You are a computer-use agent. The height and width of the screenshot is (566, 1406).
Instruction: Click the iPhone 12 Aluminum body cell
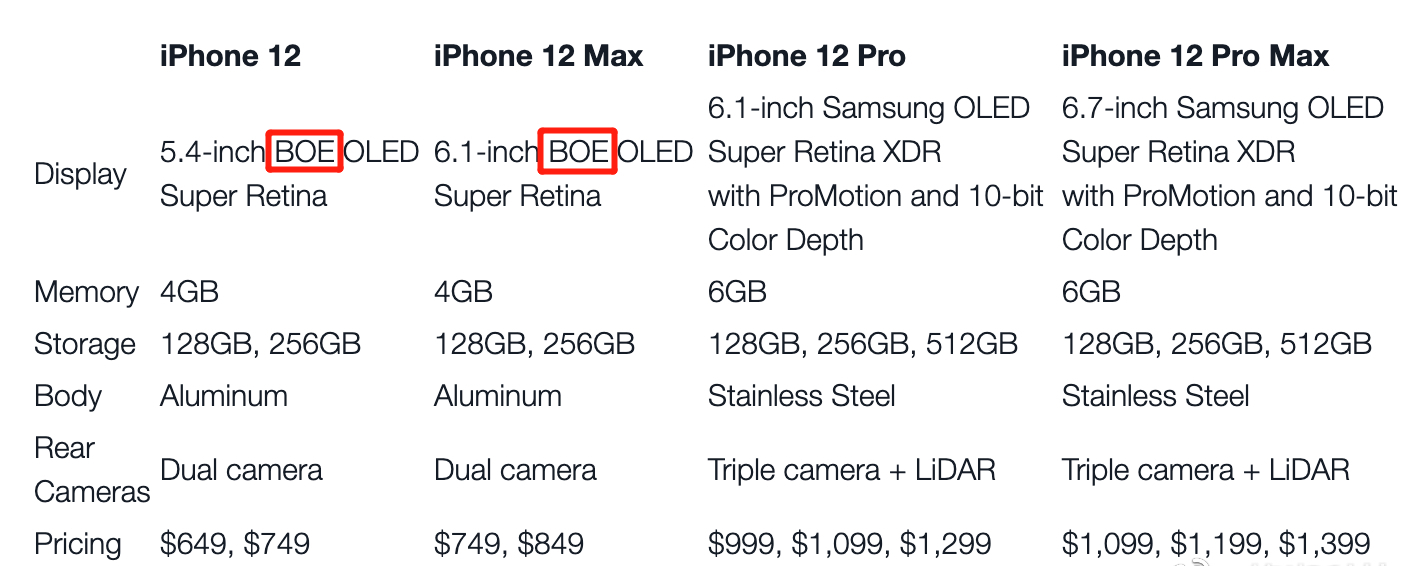[224, 396]
